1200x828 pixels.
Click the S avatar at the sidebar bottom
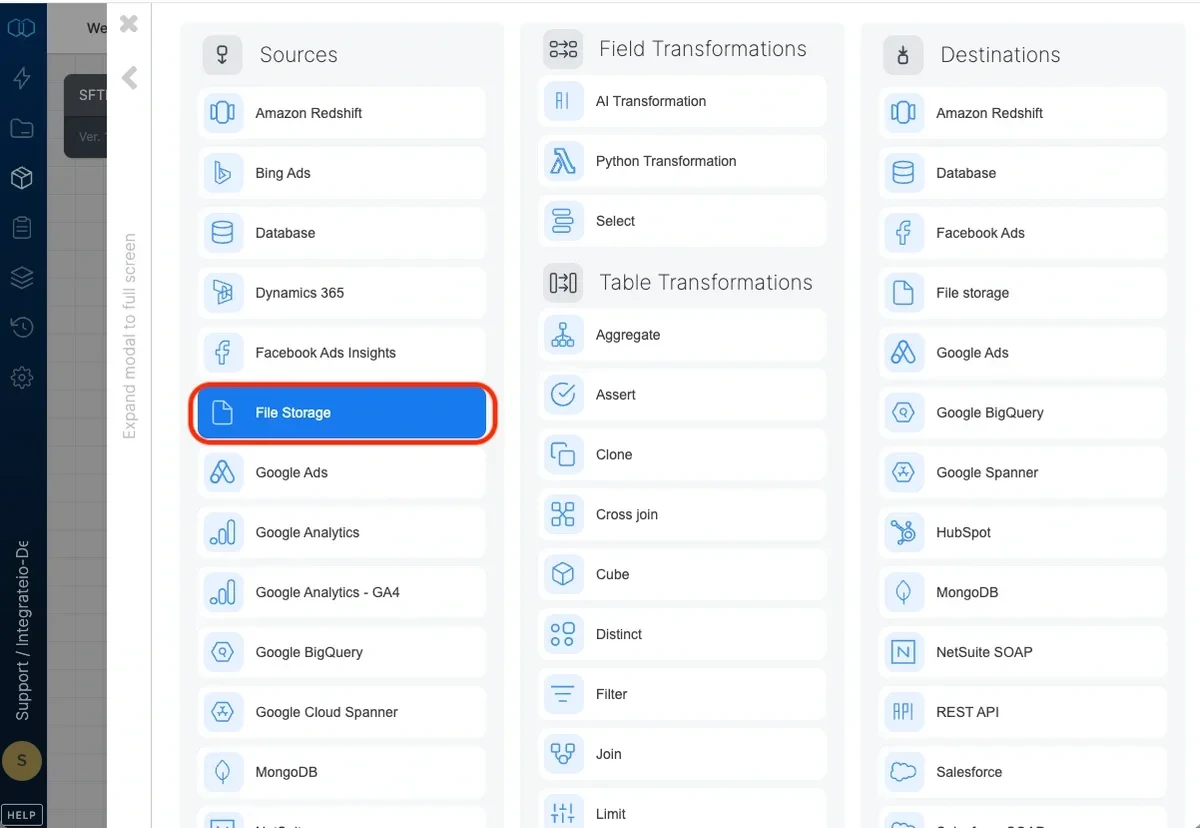tap(22, 761)
